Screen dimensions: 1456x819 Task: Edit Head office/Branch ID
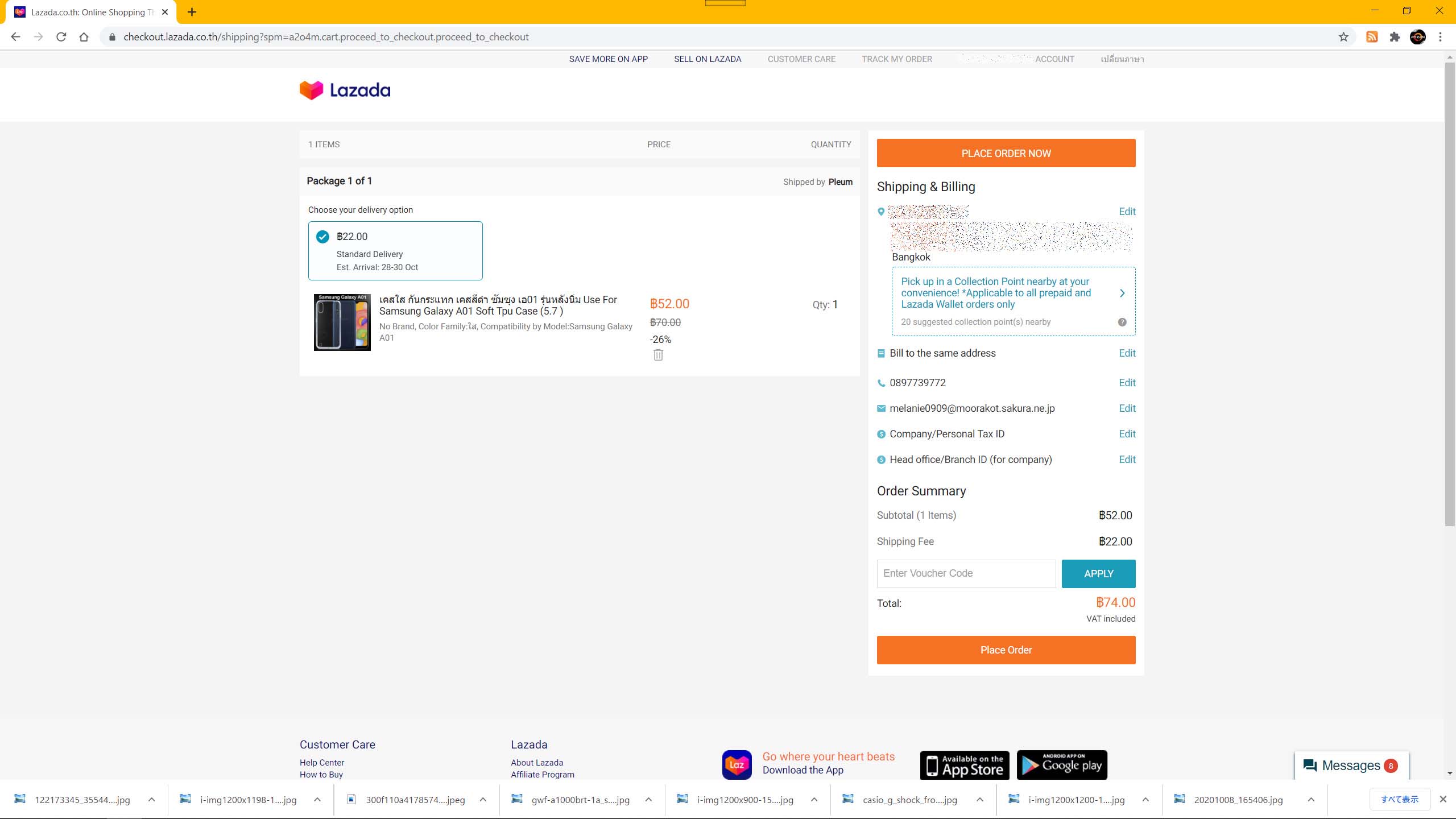(x=1127, y=460)
